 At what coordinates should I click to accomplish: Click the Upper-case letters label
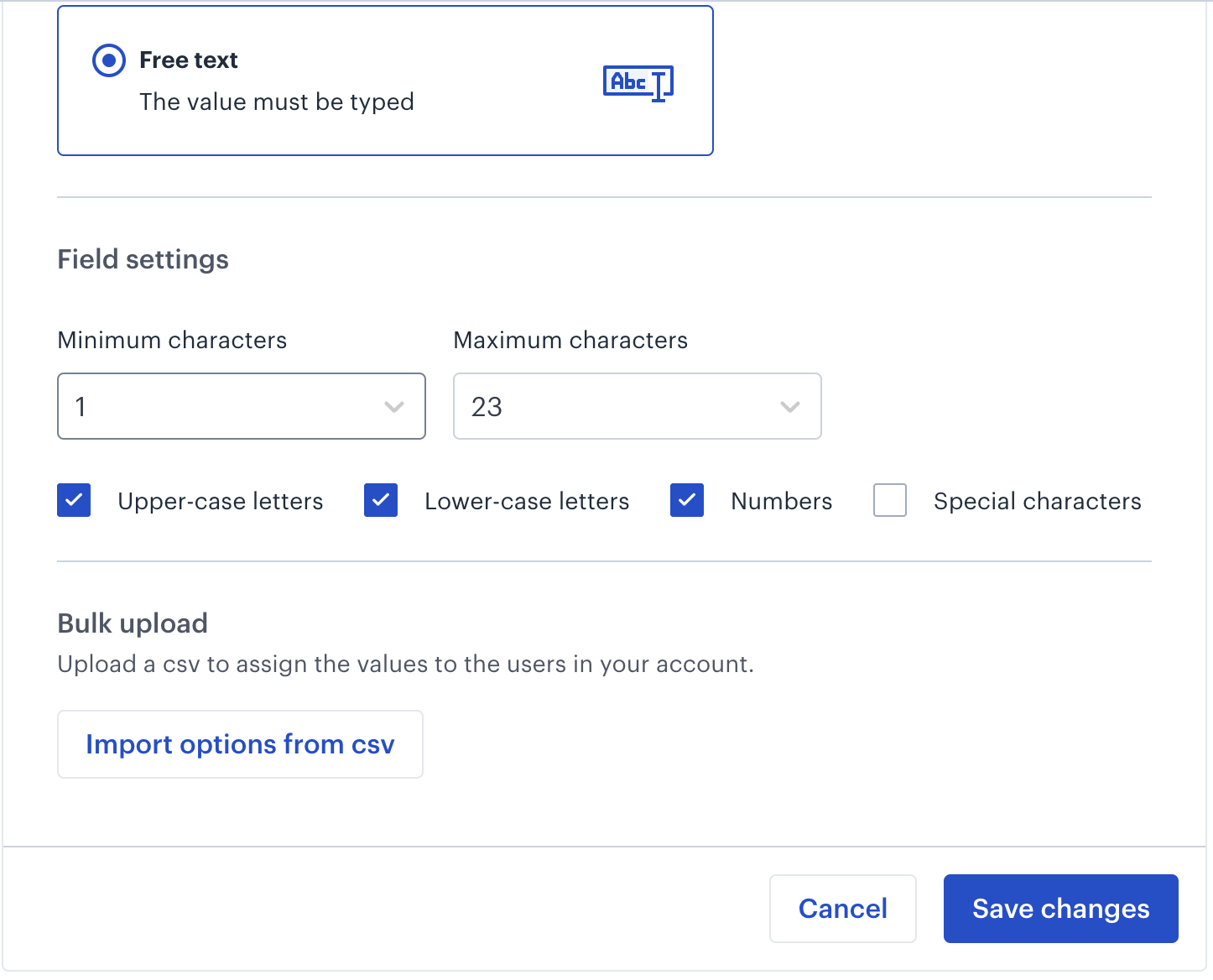click(x=221, y=501)
